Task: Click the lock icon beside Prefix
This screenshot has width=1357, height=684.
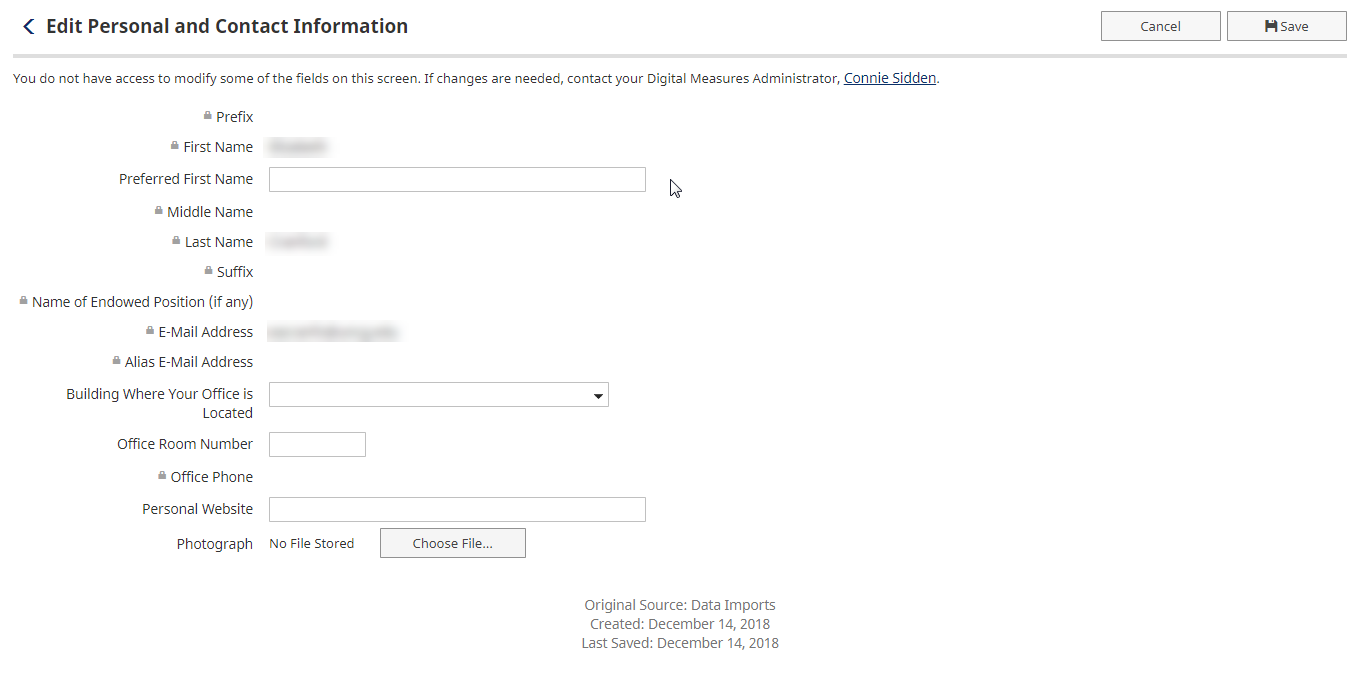Action: pos(208,116)
